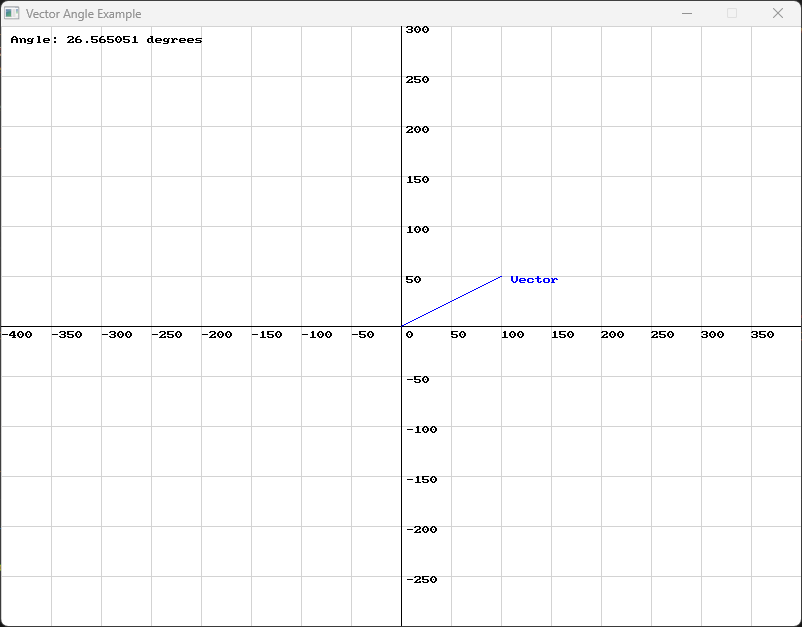Select the 200 label on the vertical axis
This screenshot has width=802, height=627.
[417, 130]
